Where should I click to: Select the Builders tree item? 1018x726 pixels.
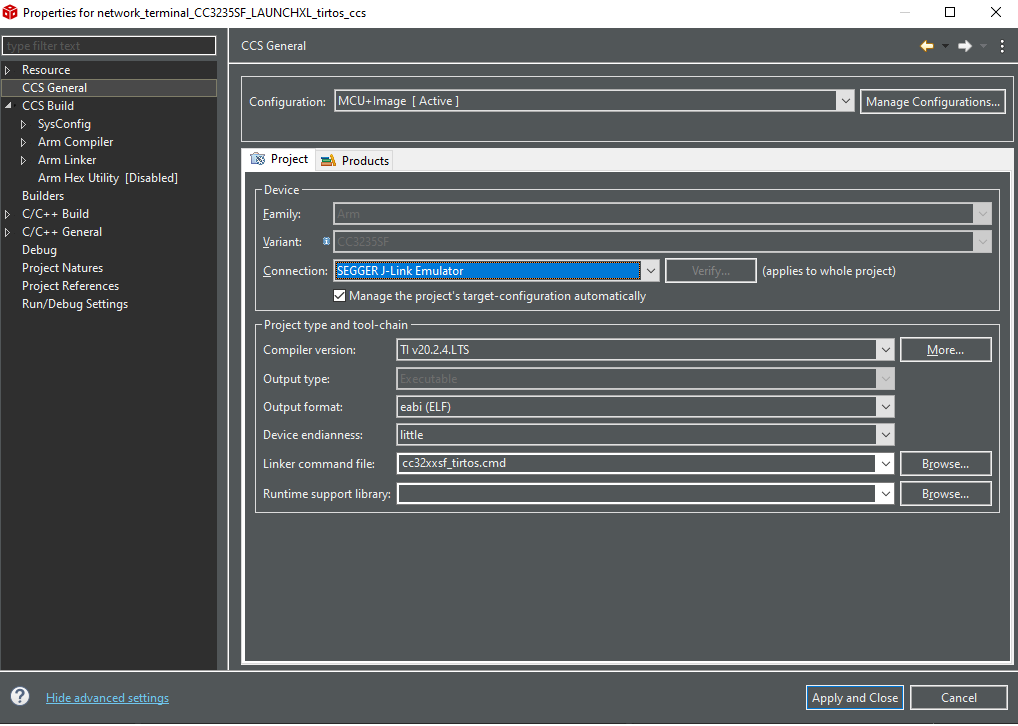43,195
